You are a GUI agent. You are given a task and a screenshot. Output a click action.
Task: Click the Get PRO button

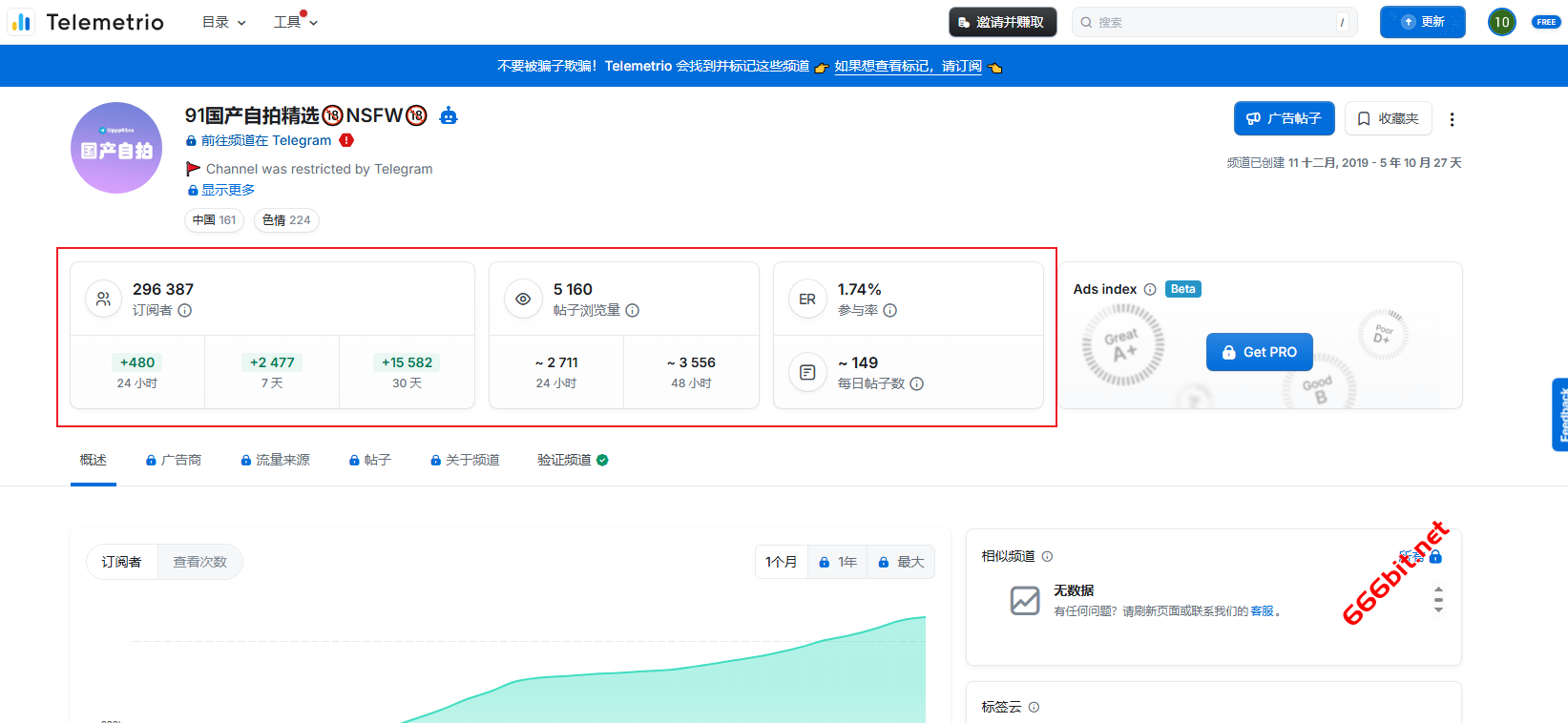pyautogui.click(x=1259, y=352)
